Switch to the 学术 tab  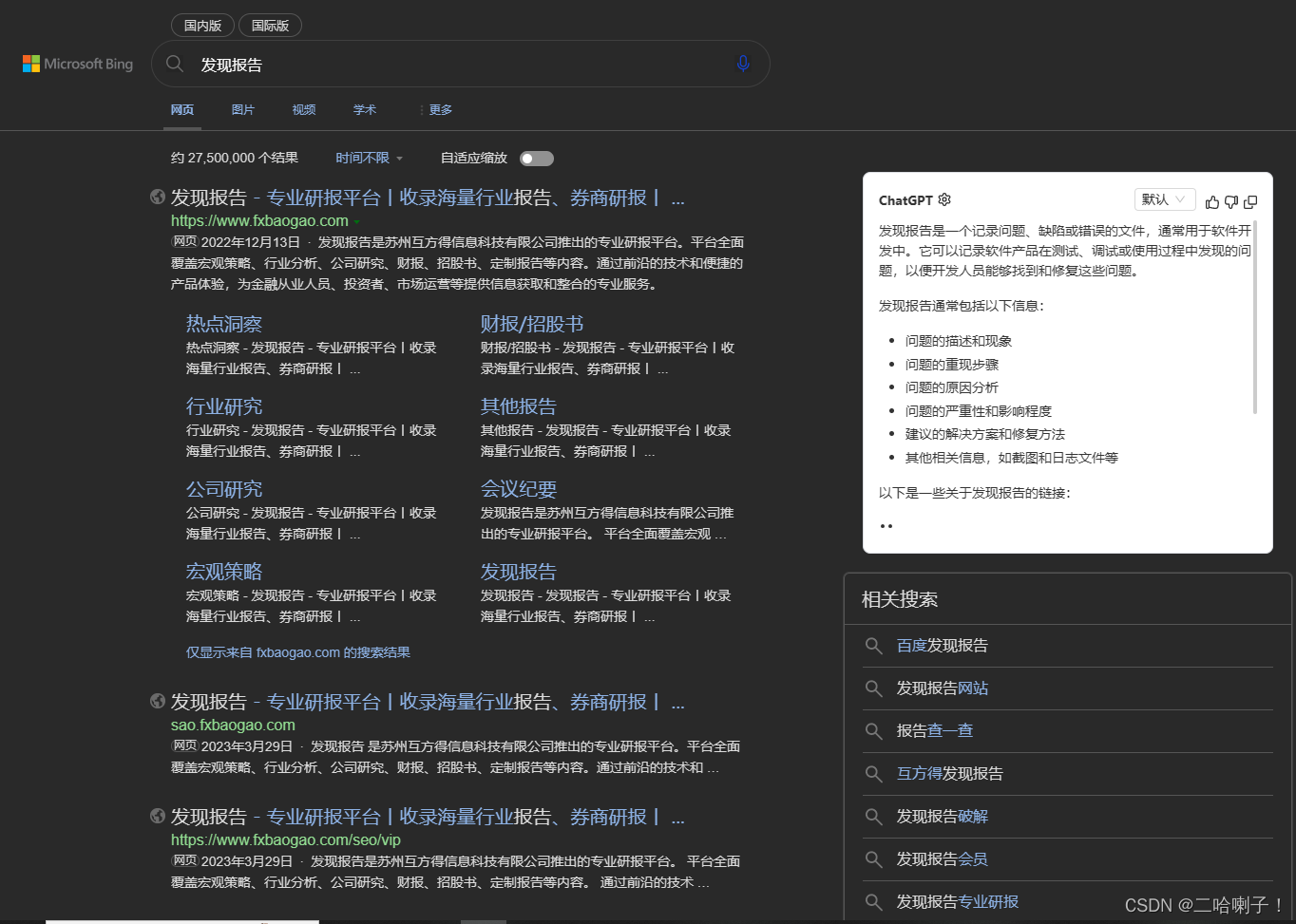[365, 110]
